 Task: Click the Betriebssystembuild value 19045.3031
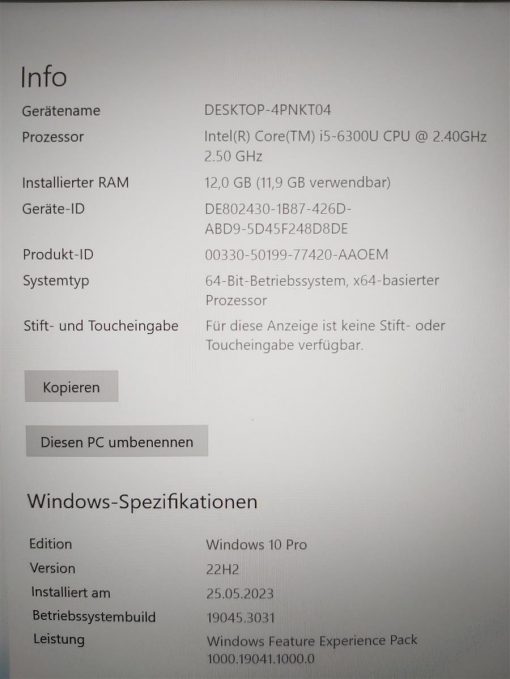pyautogui.click(x=241, y=618)
